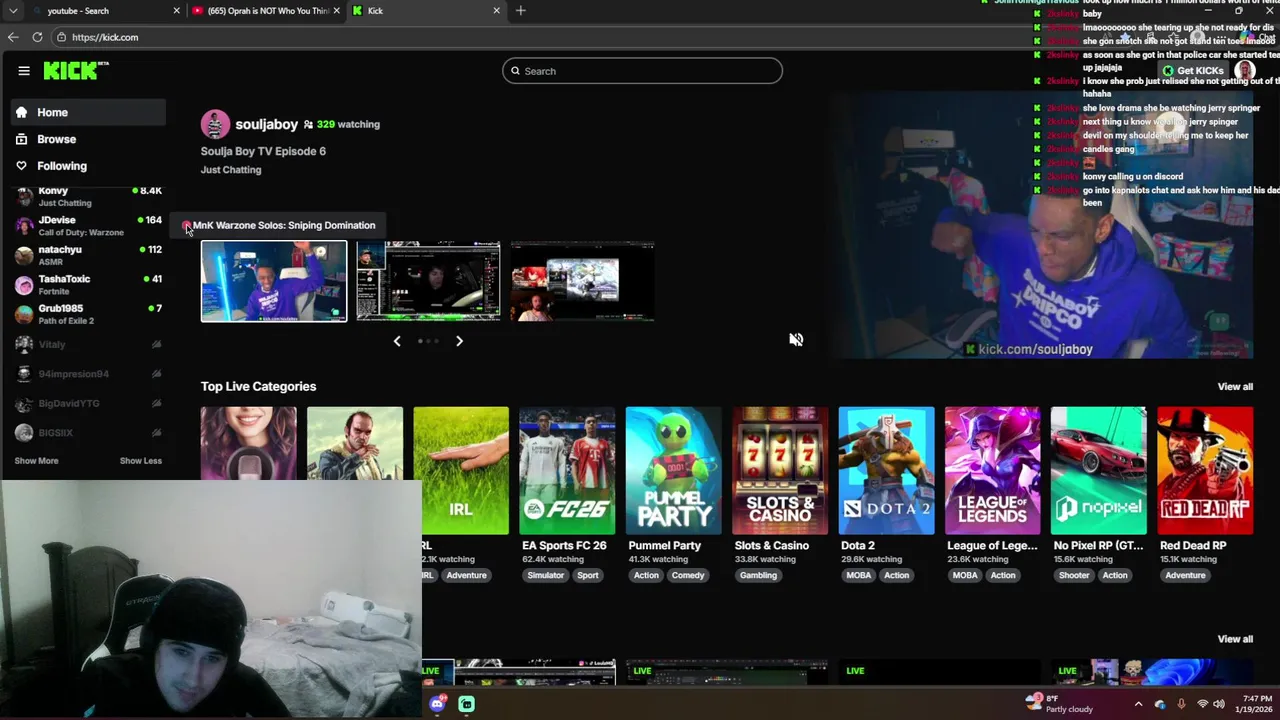Select the first featured stream thumbnail
This screenshot has height=720, width=1280.
tap(274, 281)
